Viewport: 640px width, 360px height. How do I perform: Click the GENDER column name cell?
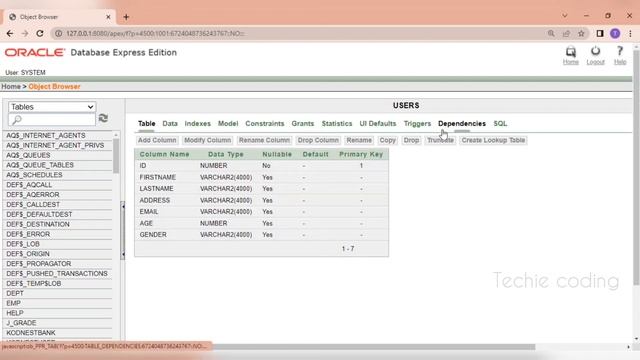[x=153, y=235]
